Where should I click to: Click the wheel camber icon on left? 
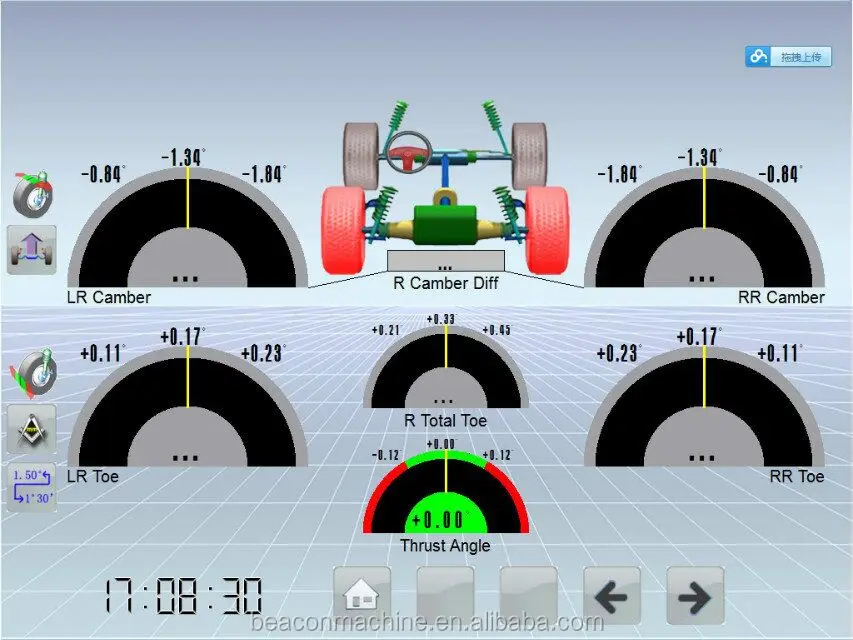33,194
